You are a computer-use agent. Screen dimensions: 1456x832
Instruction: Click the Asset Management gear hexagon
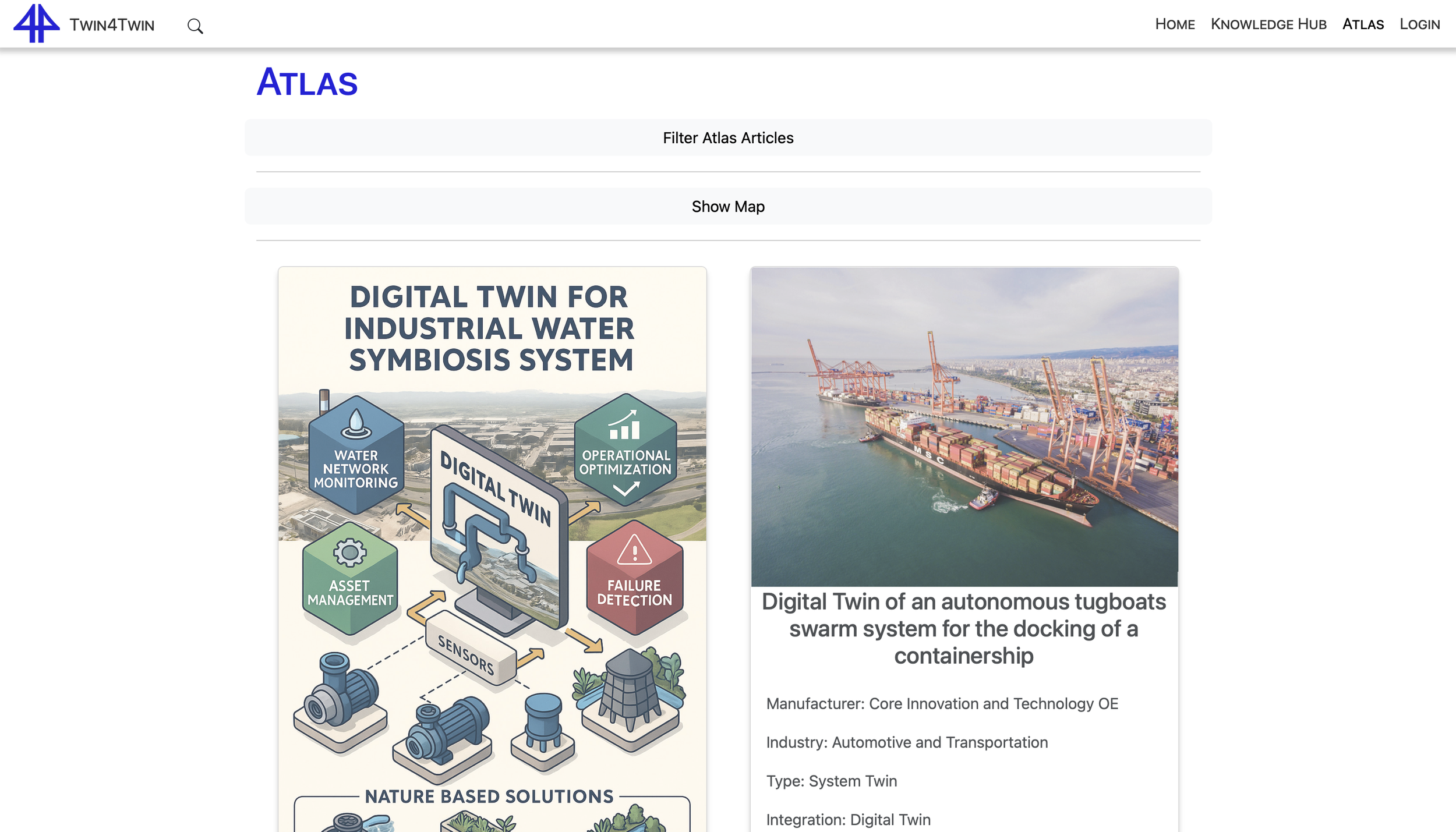[x=350, y=579]
